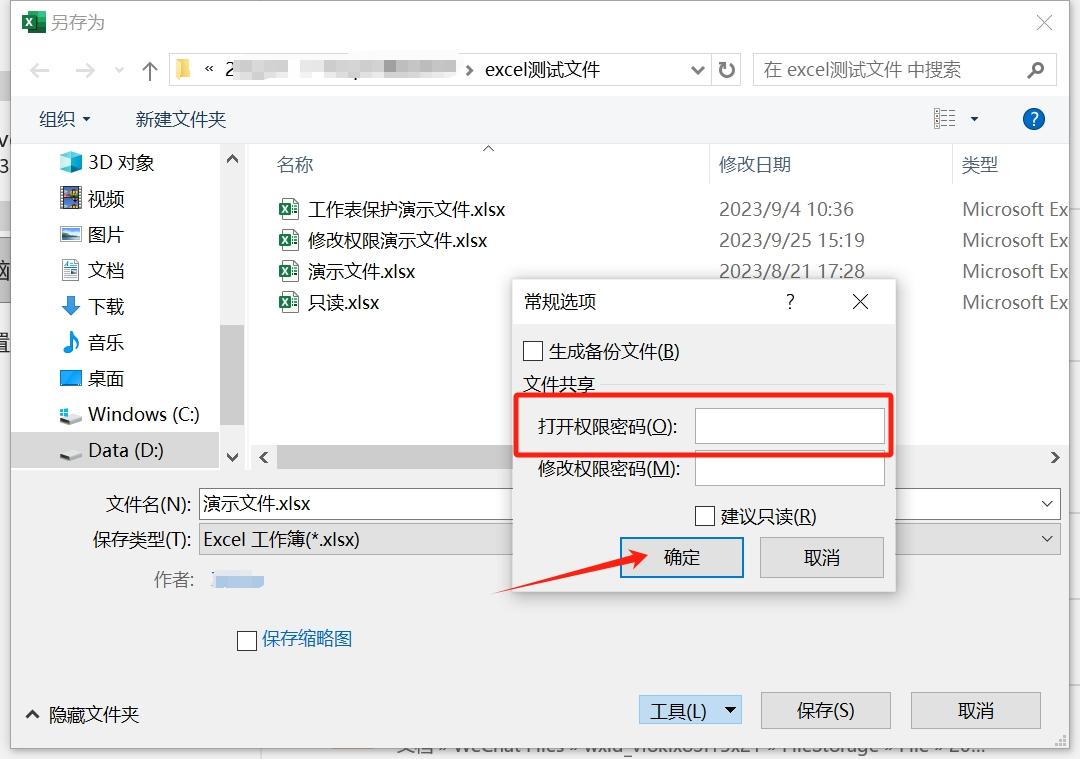Select Windows (C:) drive
This screenshot has width=1080, height=759.
pos(129,415)
